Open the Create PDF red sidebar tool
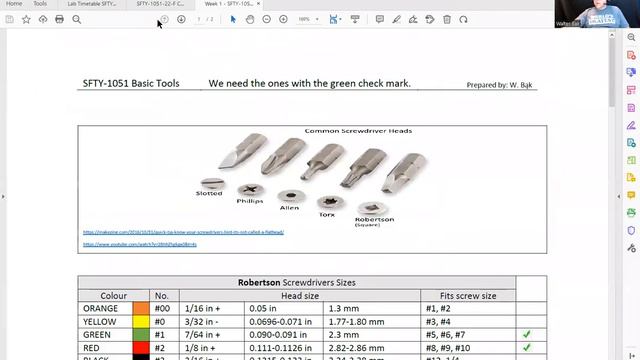Image resolution: width=640 pixels, height=360 pixels. pos(631,55)
